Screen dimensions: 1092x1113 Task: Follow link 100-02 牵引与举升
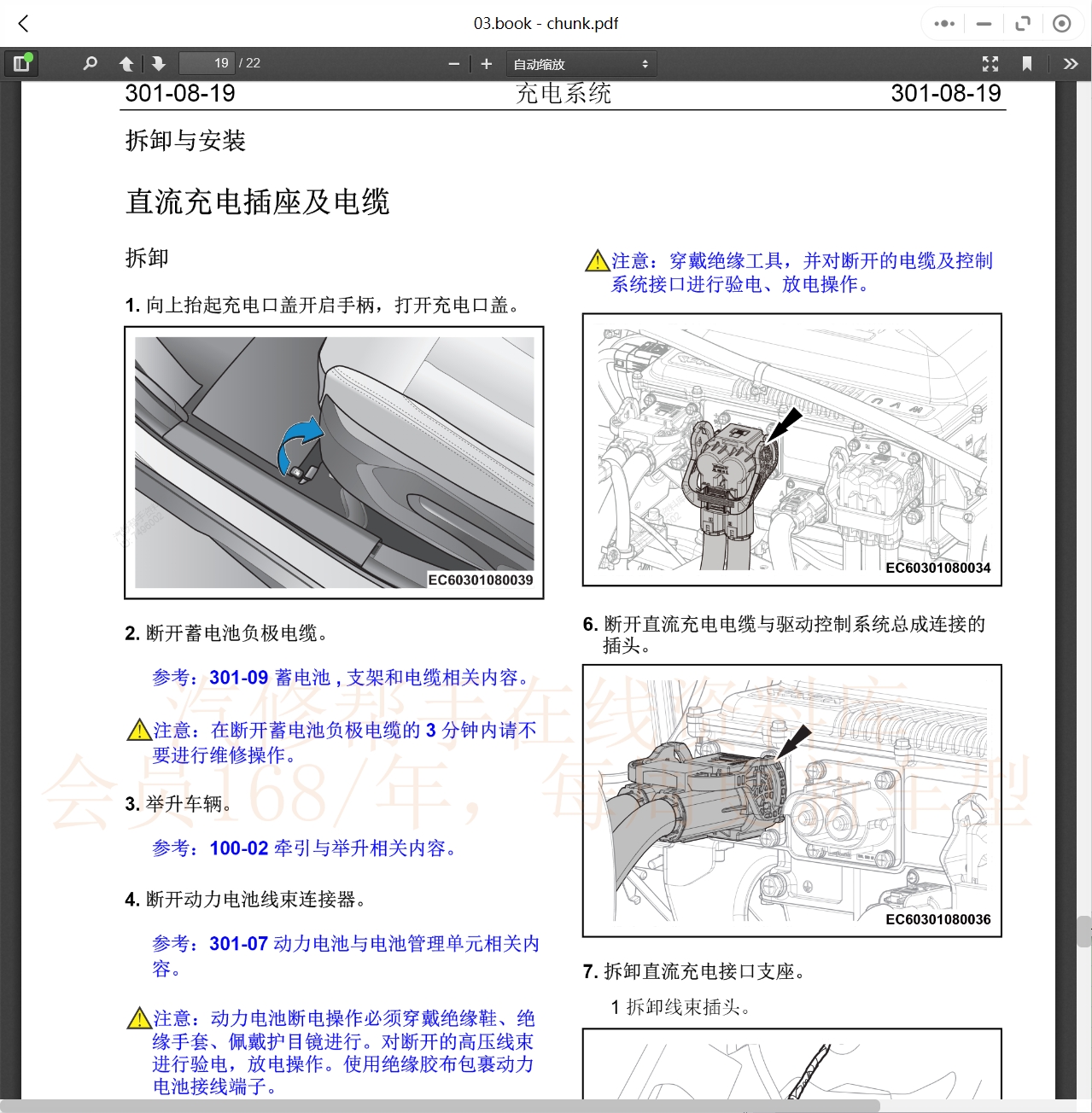(x=237, y=848)
